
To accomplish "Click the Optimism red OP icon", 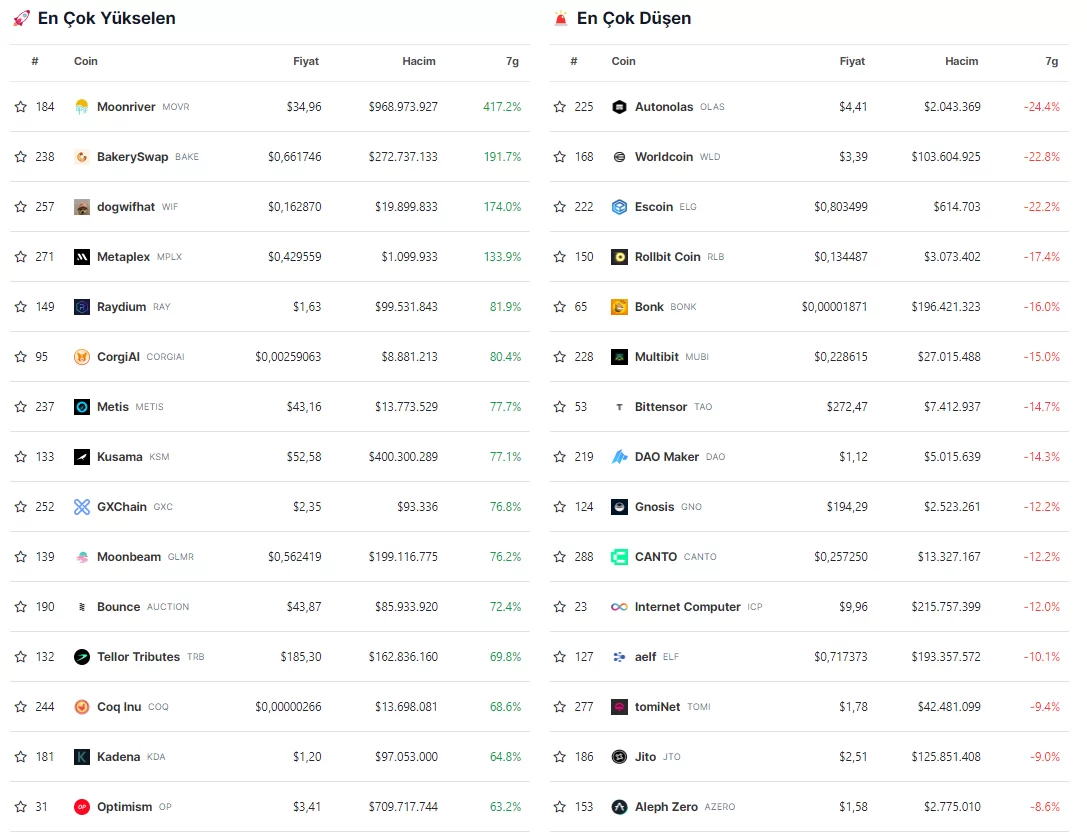I will click(x=82, y=807).
